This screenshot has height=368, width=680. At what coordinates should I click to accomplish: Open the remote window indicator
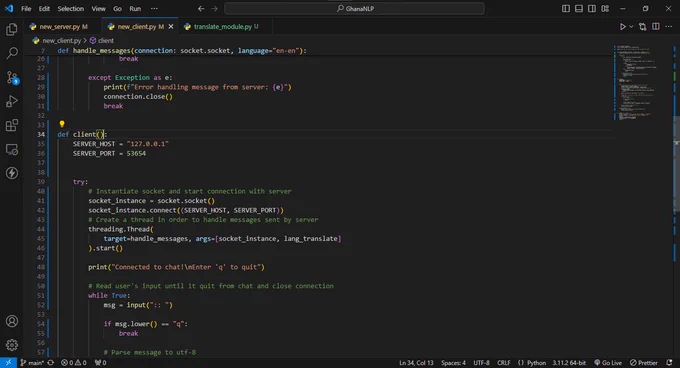8,362
